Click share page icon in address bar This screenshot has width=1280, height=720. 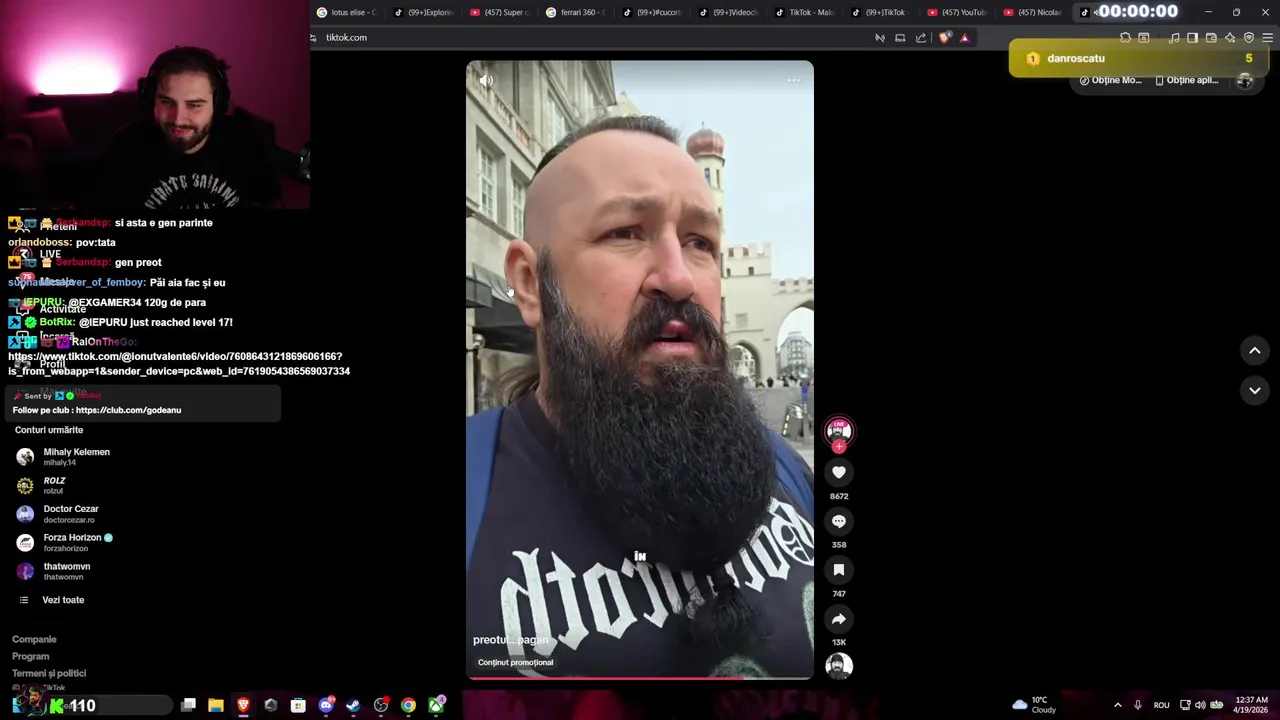pyautogui.click(x=921, y=38)
